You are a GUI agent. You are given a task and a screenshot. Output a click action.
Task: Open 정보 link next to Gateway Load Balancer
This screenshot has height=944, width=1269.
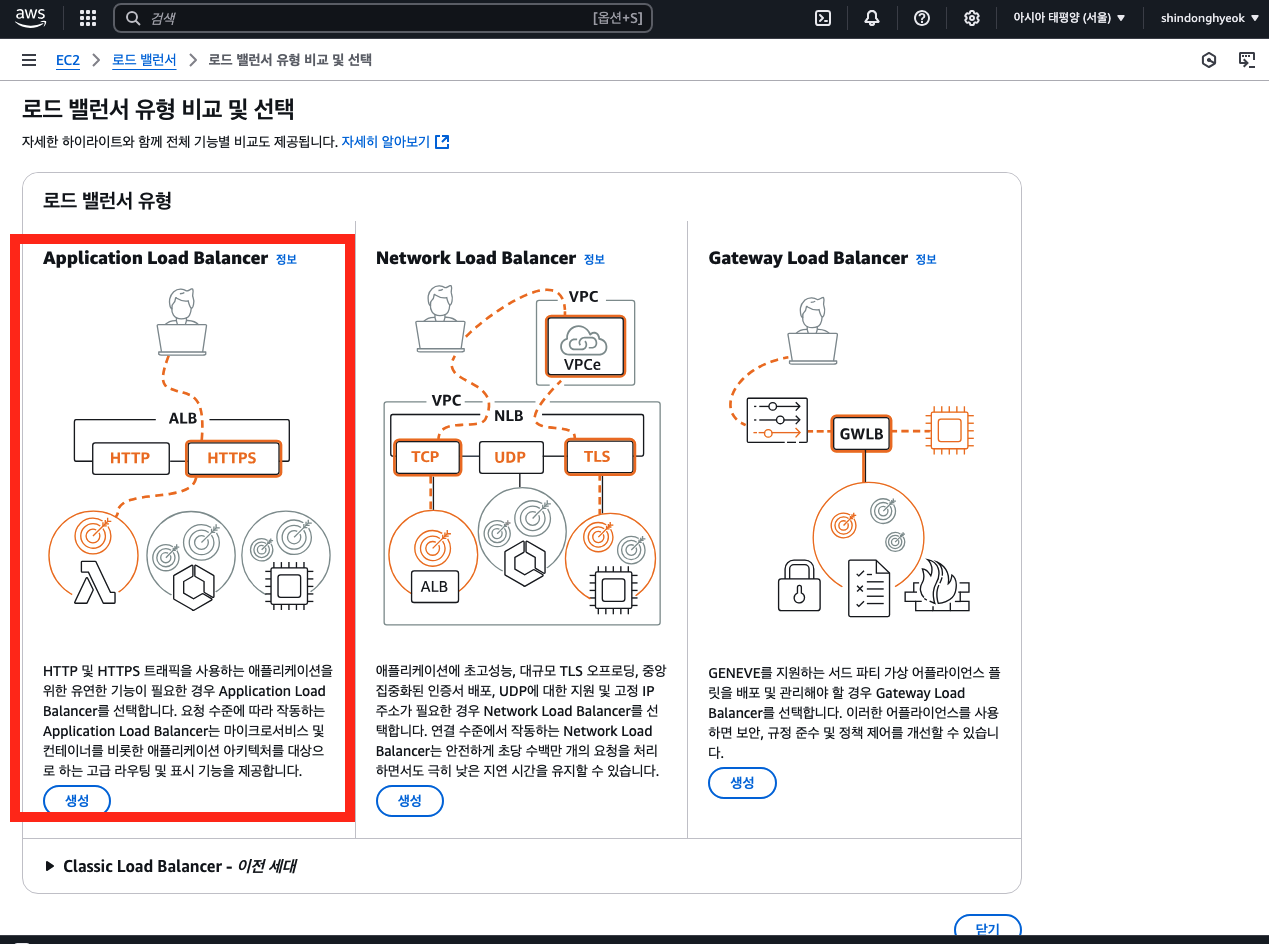click(926, 259)
